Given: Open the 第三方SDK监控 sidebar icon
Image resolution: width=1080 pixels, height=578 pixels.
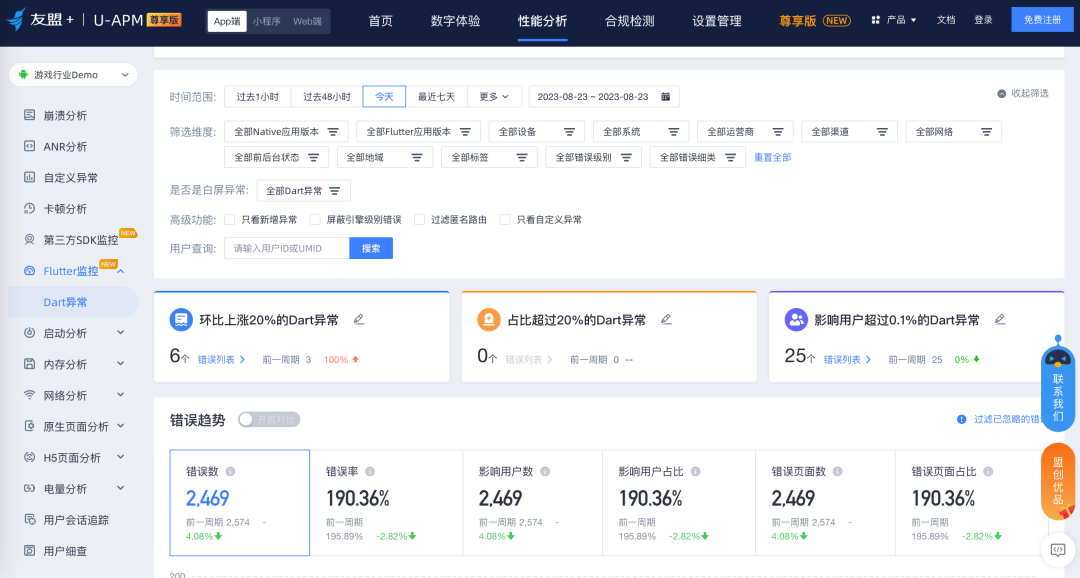Looking at the screenshot, I should (x=30, y=239).
